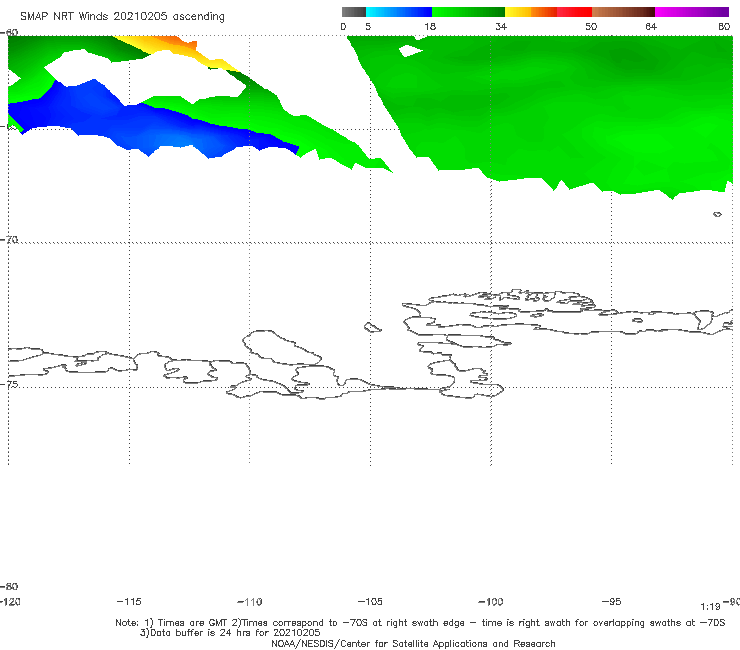Click the red segment of the color bar
The image size is (740, 650).
pos(574,12)
